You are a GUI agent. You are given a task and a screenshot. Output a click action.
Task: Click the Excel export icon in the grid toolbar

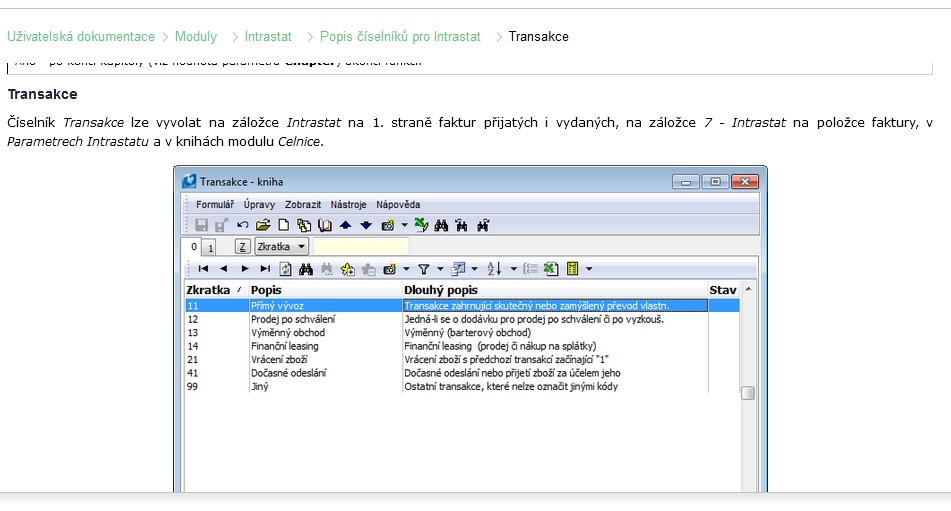[551, 269]
